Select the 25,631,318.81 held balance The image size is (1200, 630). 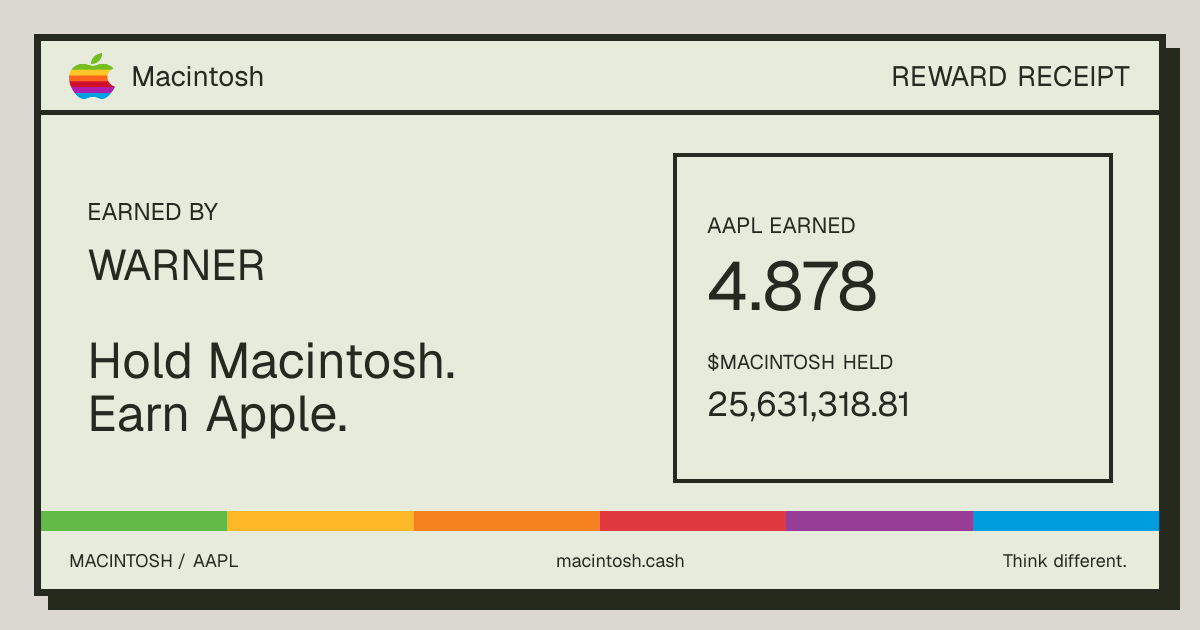coord(808,405)
